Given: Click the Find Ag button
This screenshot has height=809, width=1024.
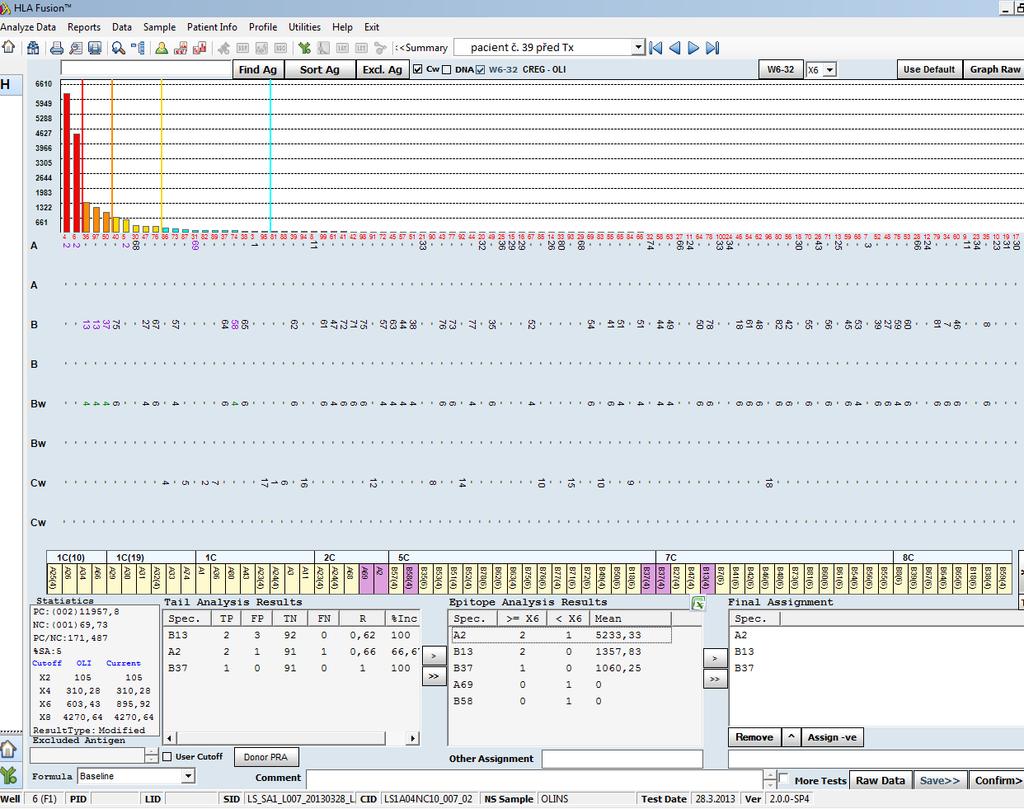Looking at the screenshot, I should pos(258,69).
